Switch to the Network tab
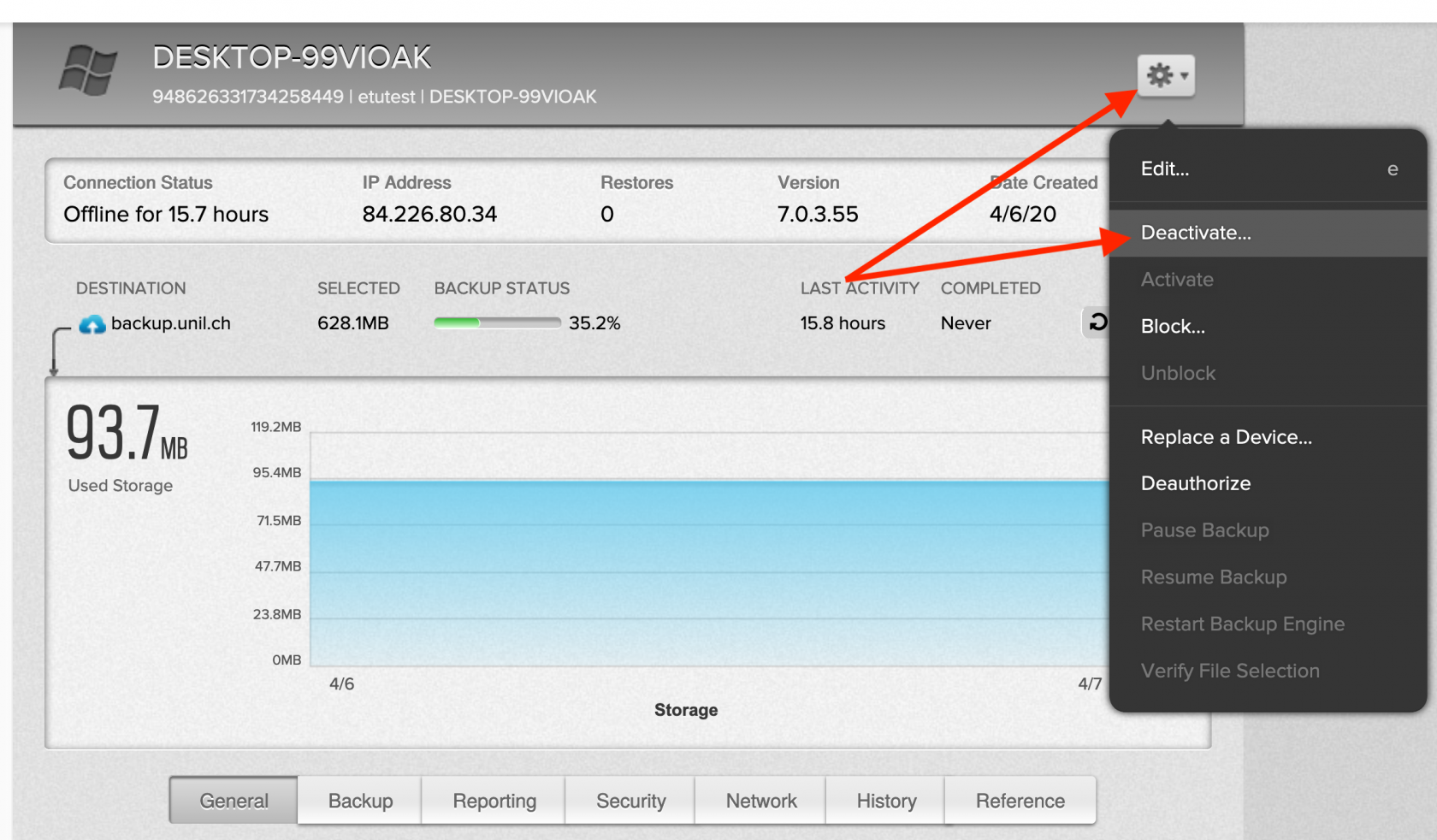This screenshot has width=1437, height=840. [x=760, y=801]
